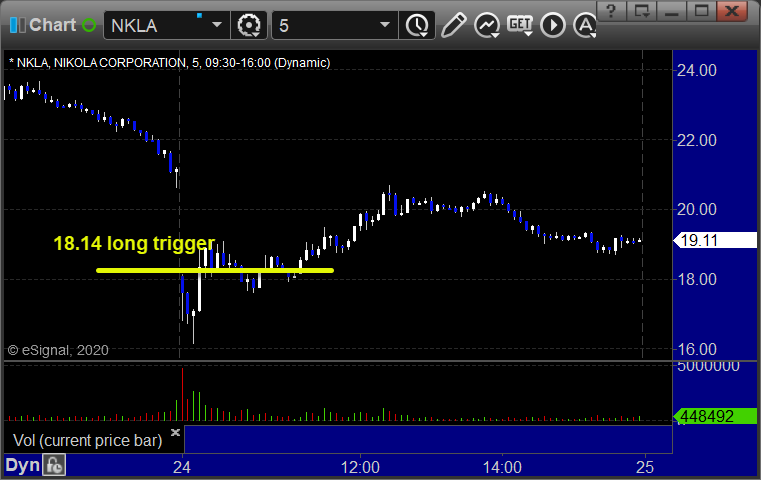The width and height of the screenshot is (761, 480).
Task: Toggle the fx lock icon beside Dyn
Action: point(54,465)
